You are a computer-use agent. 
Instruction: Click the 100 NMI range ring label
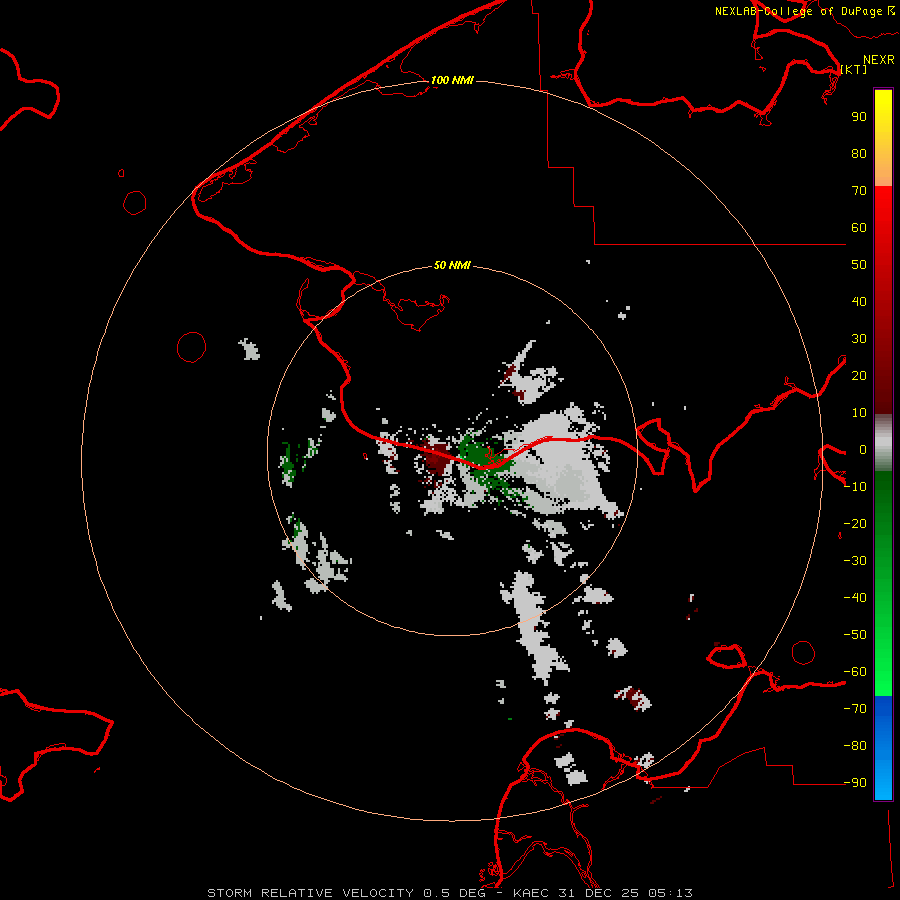pyautogui.click(x=452, y=80)
